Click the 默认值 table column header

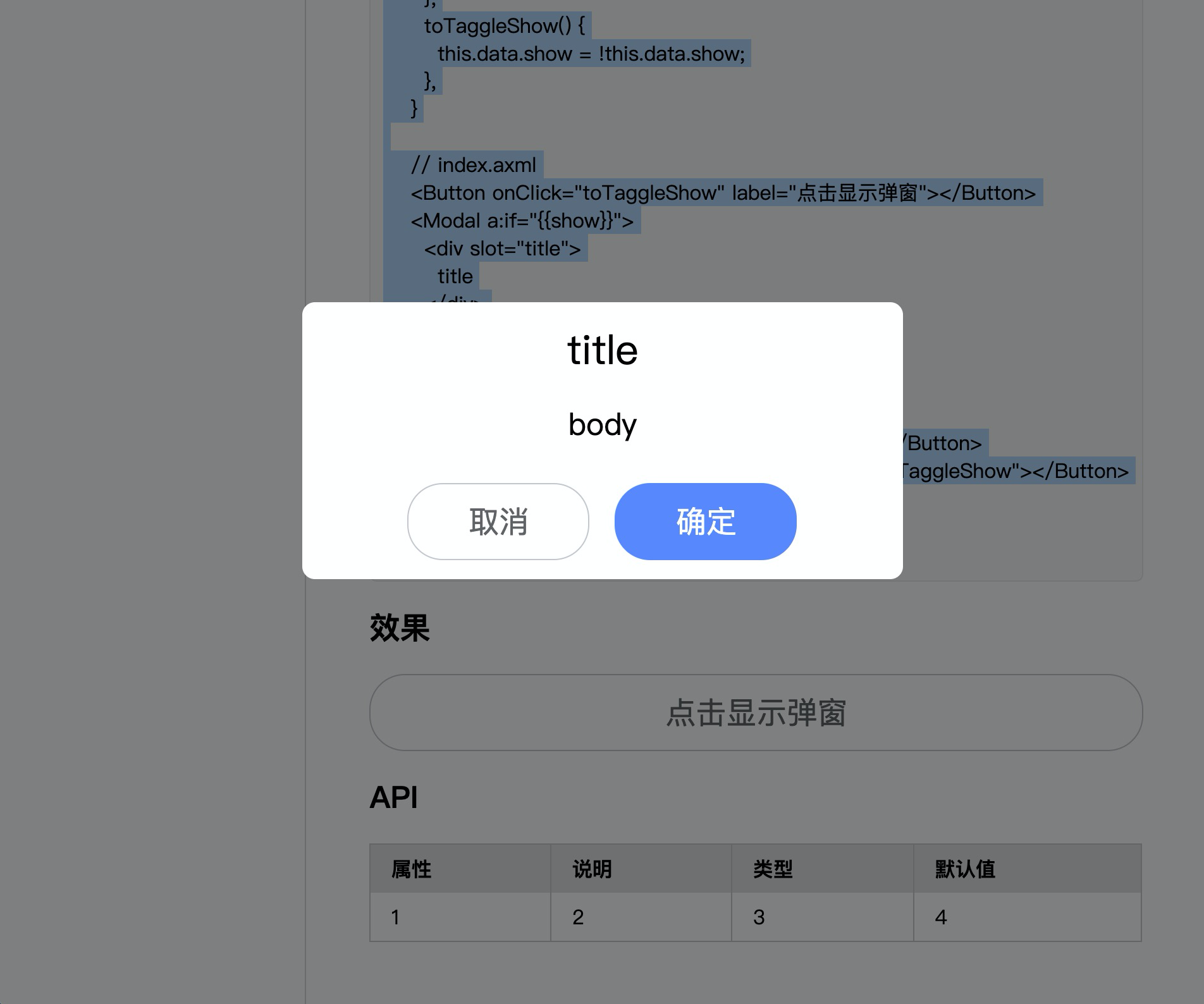point(1028,869)
